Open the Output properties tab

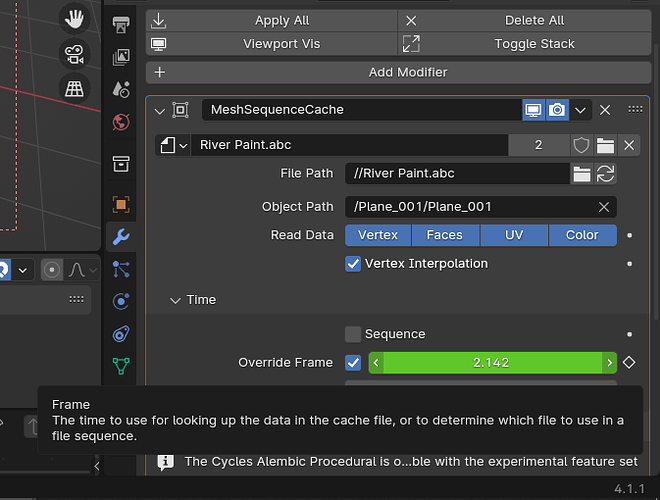[121, 24]
